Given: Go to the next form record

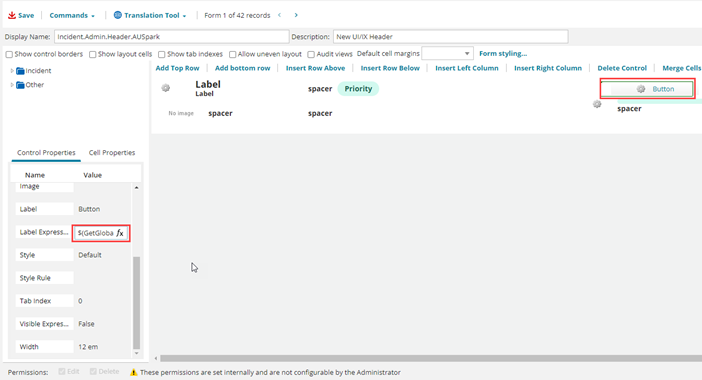Looking at the screenshot, I should [x=296, y=15].
